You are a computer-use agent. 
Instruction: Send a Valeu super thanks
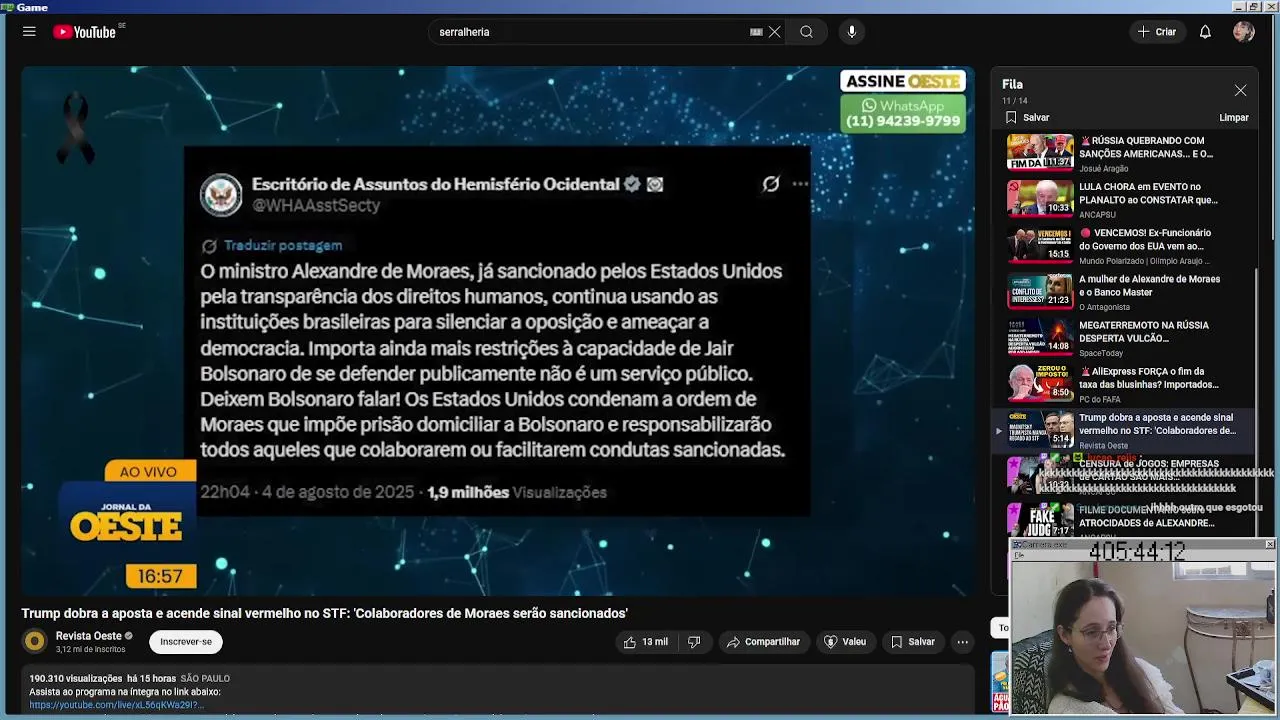(x=844, y=642)
